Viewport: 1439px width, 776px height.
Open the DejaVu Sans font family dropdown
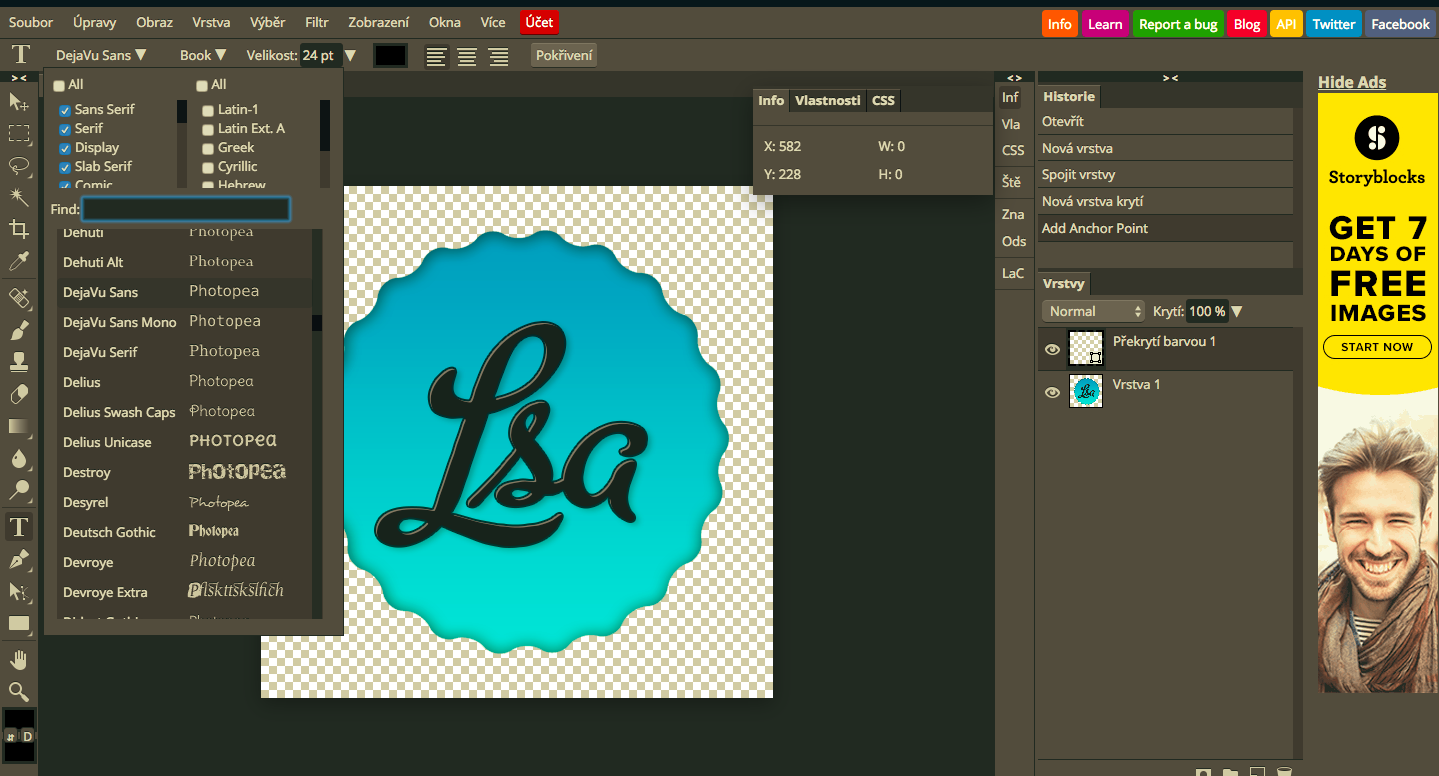pos(101,56)
